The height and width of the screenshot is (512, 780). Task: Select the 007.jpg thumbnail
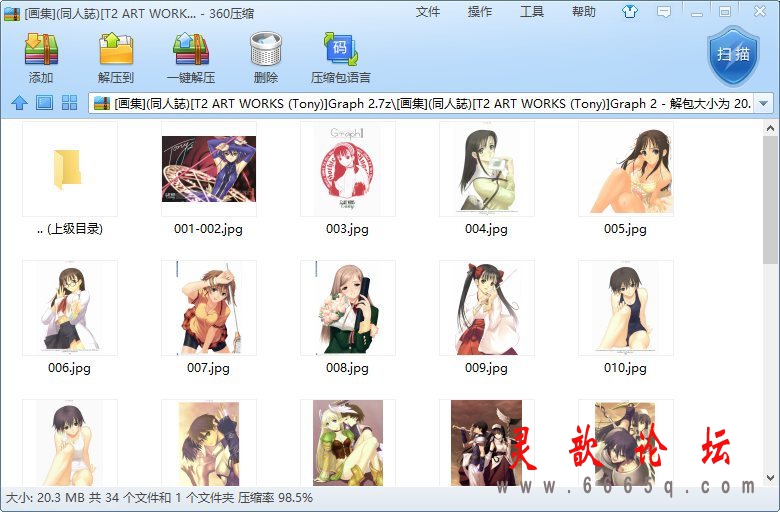coord(209,307)
